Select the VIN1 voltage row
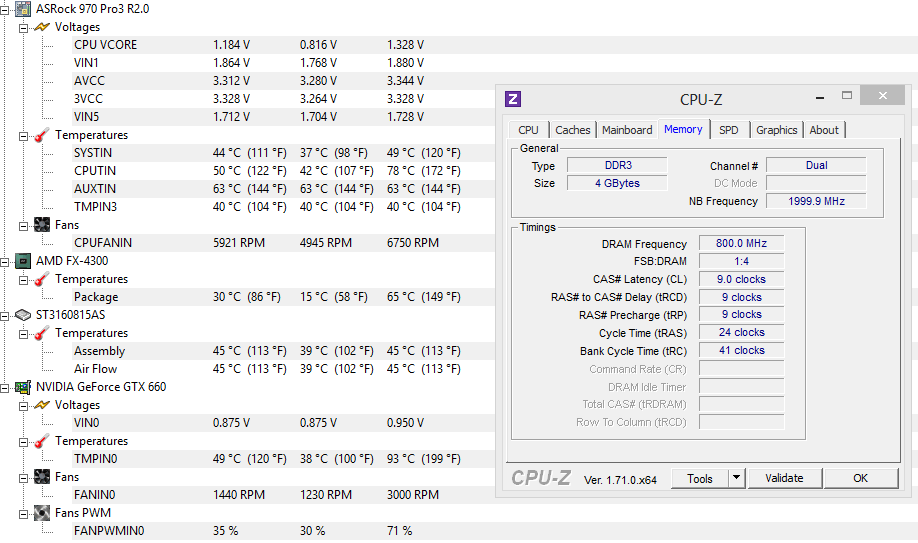The height and width of the screenshot is (543, 918). click(x=495, y=63)
